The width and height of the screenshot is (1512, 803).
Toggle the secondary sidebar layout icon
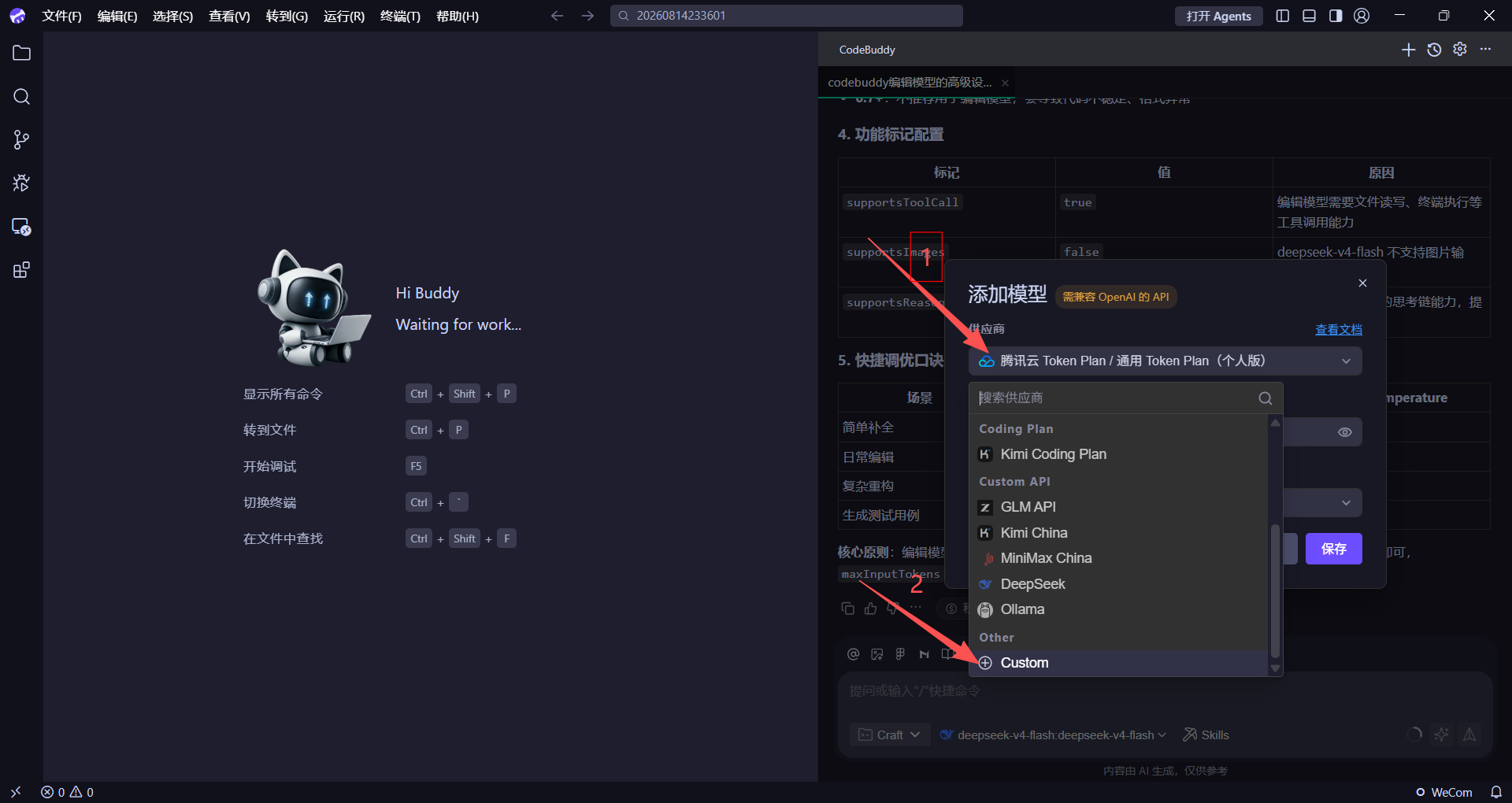(1336, 16)
